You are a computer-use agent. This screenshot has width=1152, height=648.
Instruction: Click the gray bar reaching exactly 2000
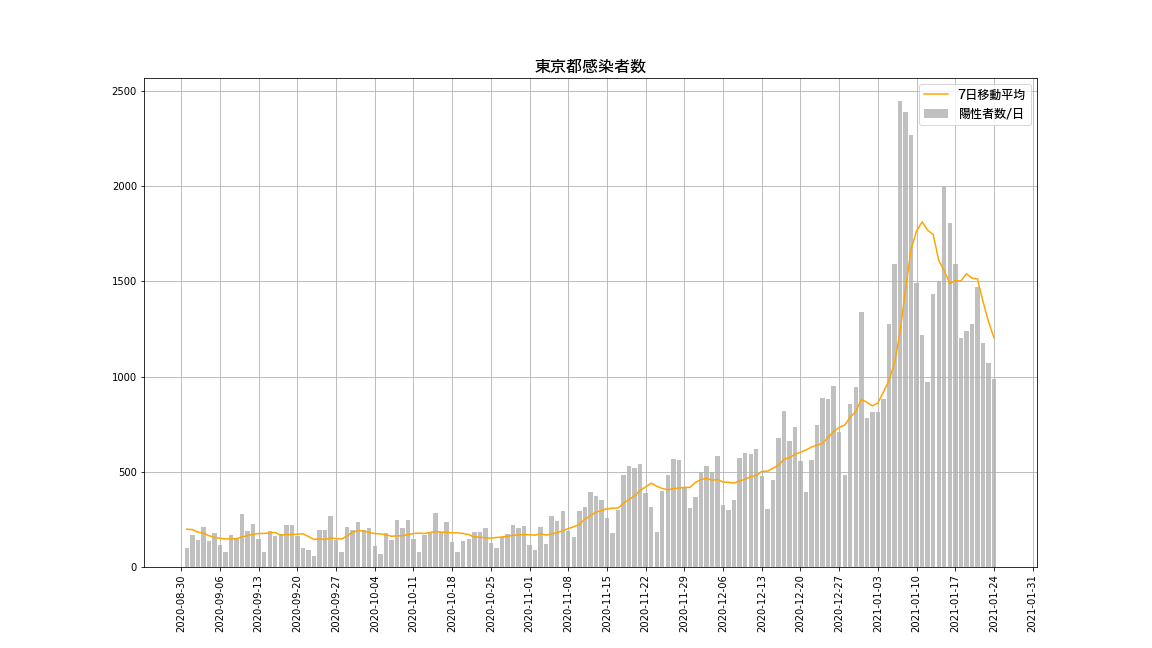click(944, 377)
